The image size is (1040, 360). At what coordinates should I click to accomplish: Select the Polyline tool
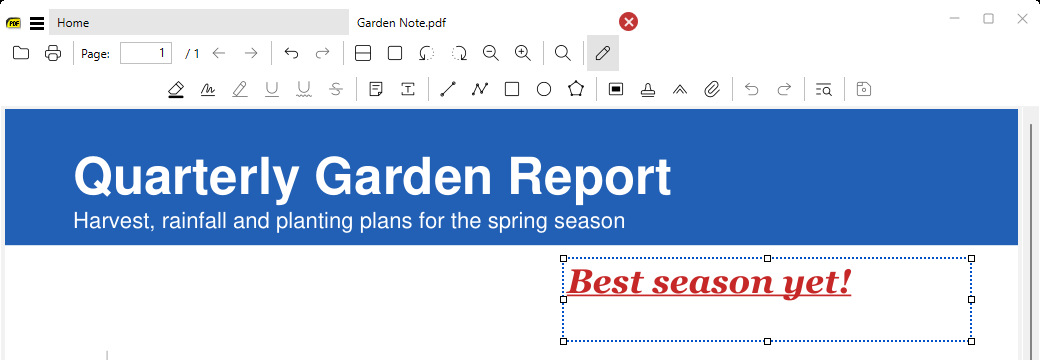[x=480, y=90]
